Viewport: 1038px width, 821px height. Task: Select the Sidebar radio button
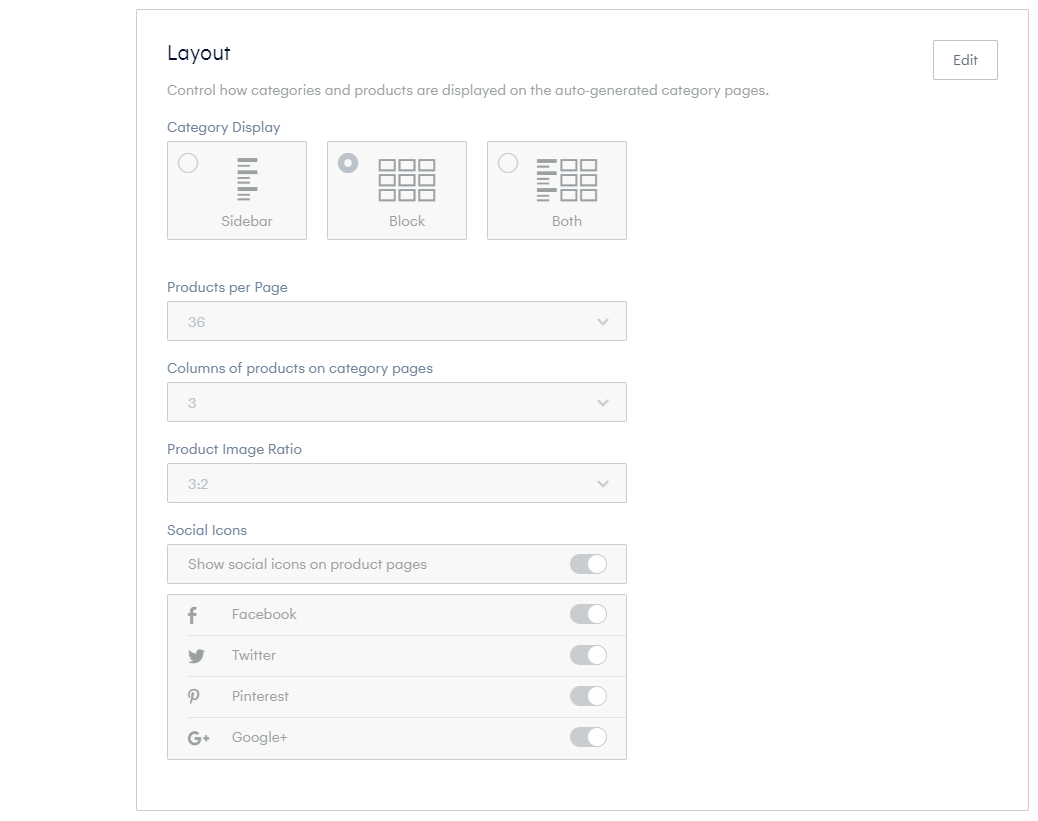tap(188, 163)
